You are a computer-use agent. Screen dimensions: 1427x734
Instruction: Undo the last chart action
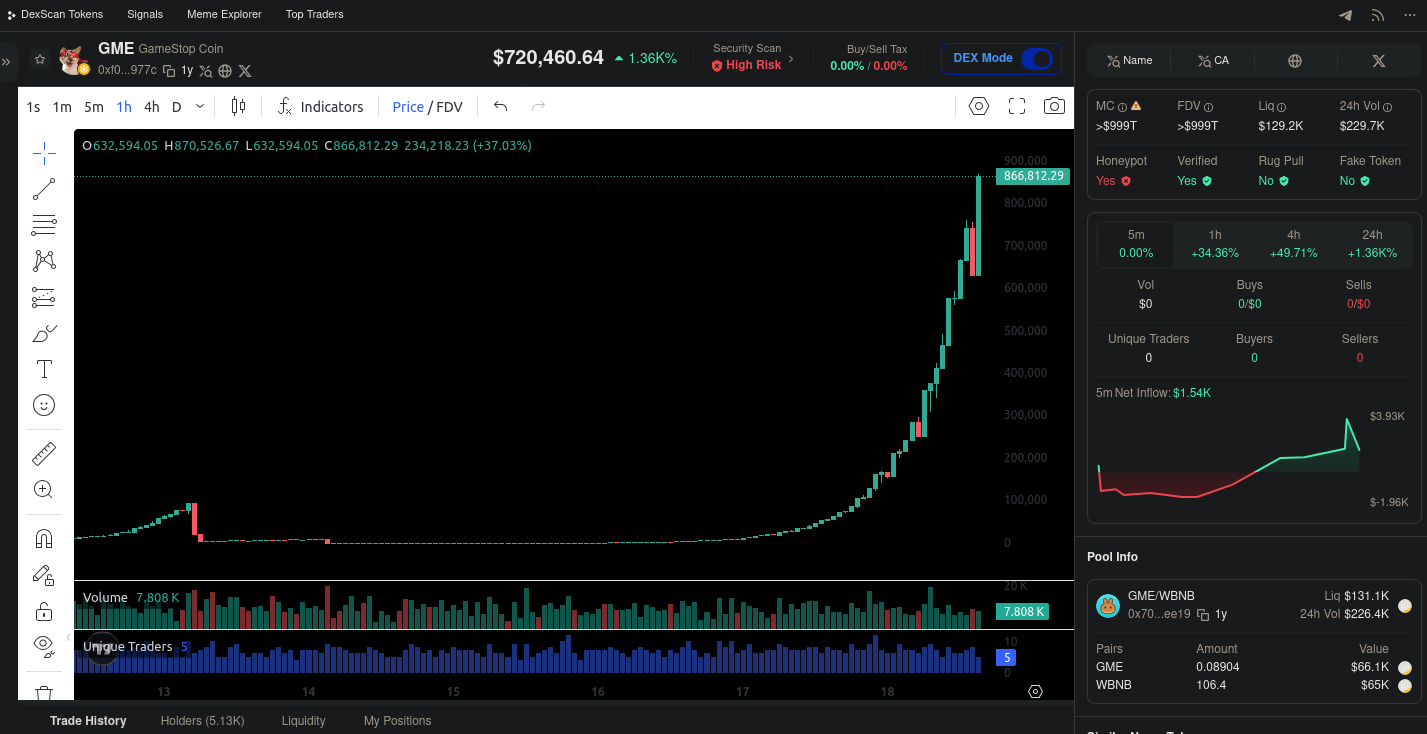[x=501, y=106]
